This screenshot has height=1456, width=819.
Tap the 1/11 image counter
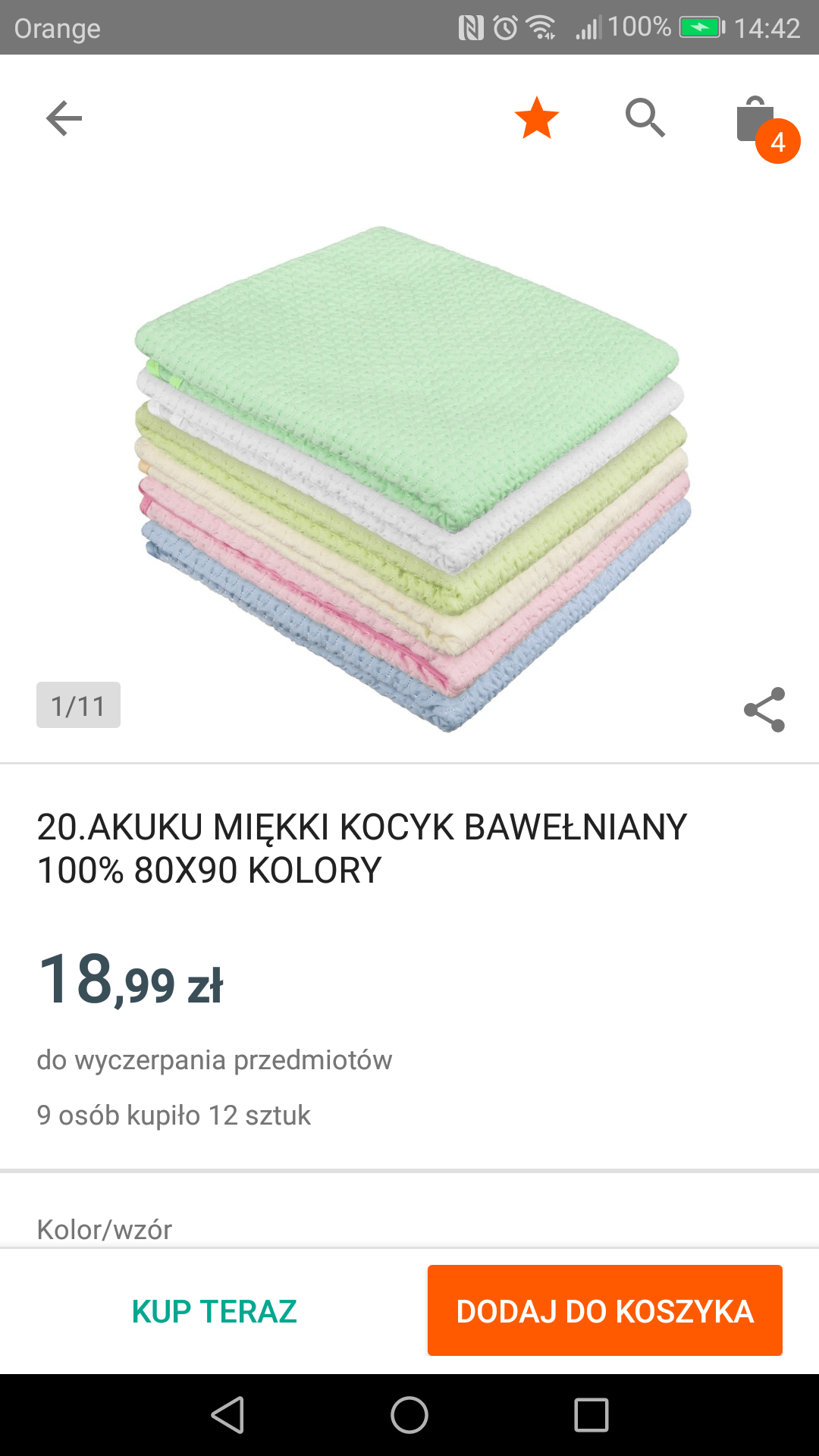tap(78, 705)
